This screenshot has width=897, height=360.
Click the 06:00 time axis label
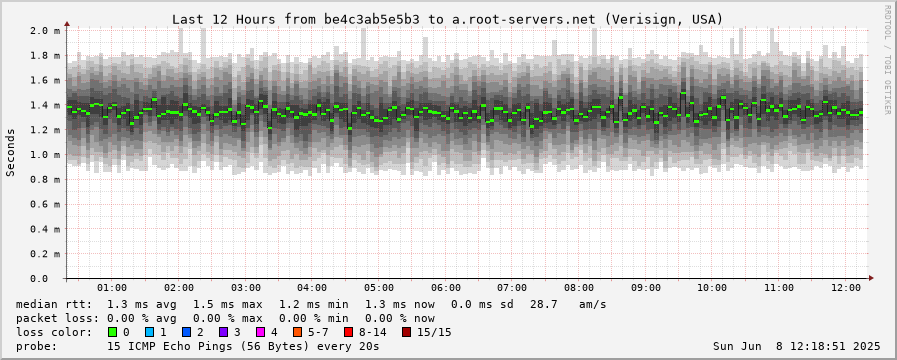(x=446, y=288)
